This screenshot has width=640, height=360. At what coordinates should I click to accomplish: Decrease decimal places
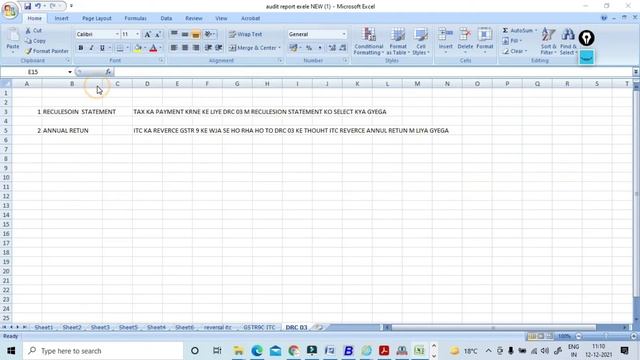(343, 48)
